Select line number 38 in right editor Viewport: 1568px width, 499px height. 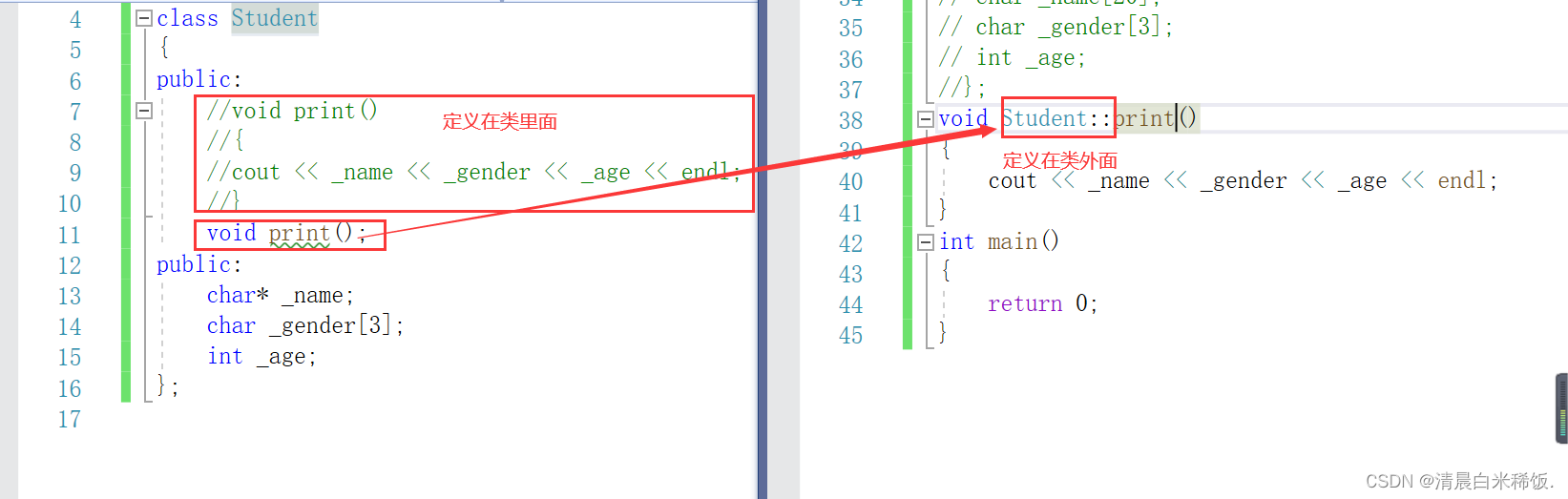(850, 121)
